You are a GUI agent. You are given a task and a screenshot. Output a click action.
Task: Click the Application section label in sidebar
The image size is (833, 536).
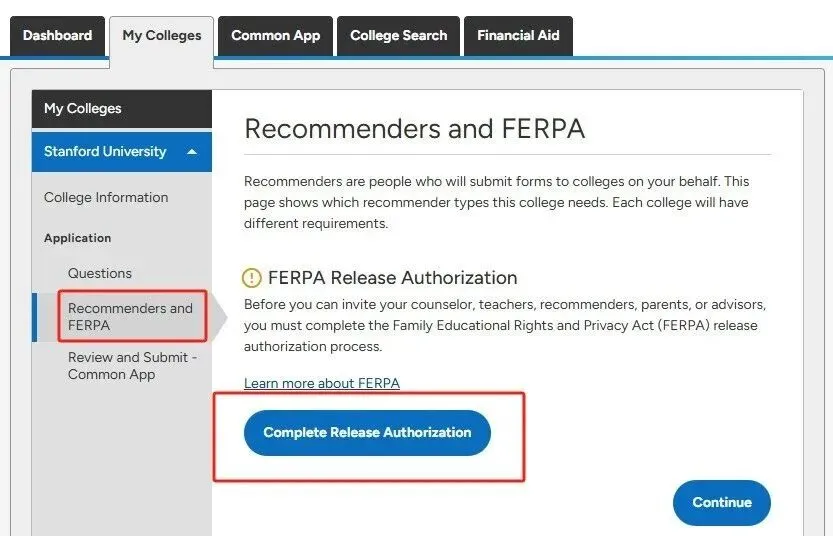click(78, 238)
